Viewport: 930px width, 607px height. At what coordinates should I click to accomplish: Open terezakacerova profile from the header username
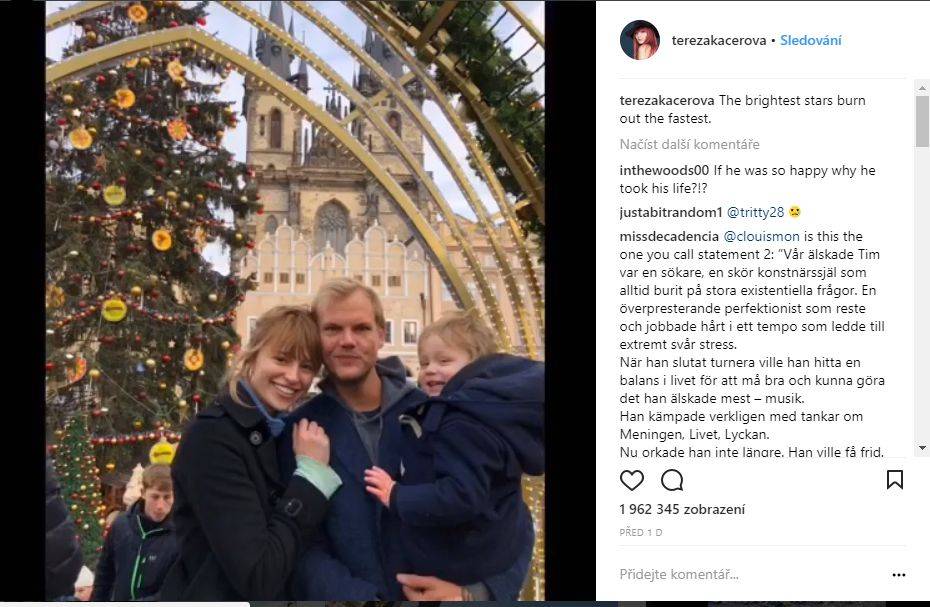[x=719, y=41]
